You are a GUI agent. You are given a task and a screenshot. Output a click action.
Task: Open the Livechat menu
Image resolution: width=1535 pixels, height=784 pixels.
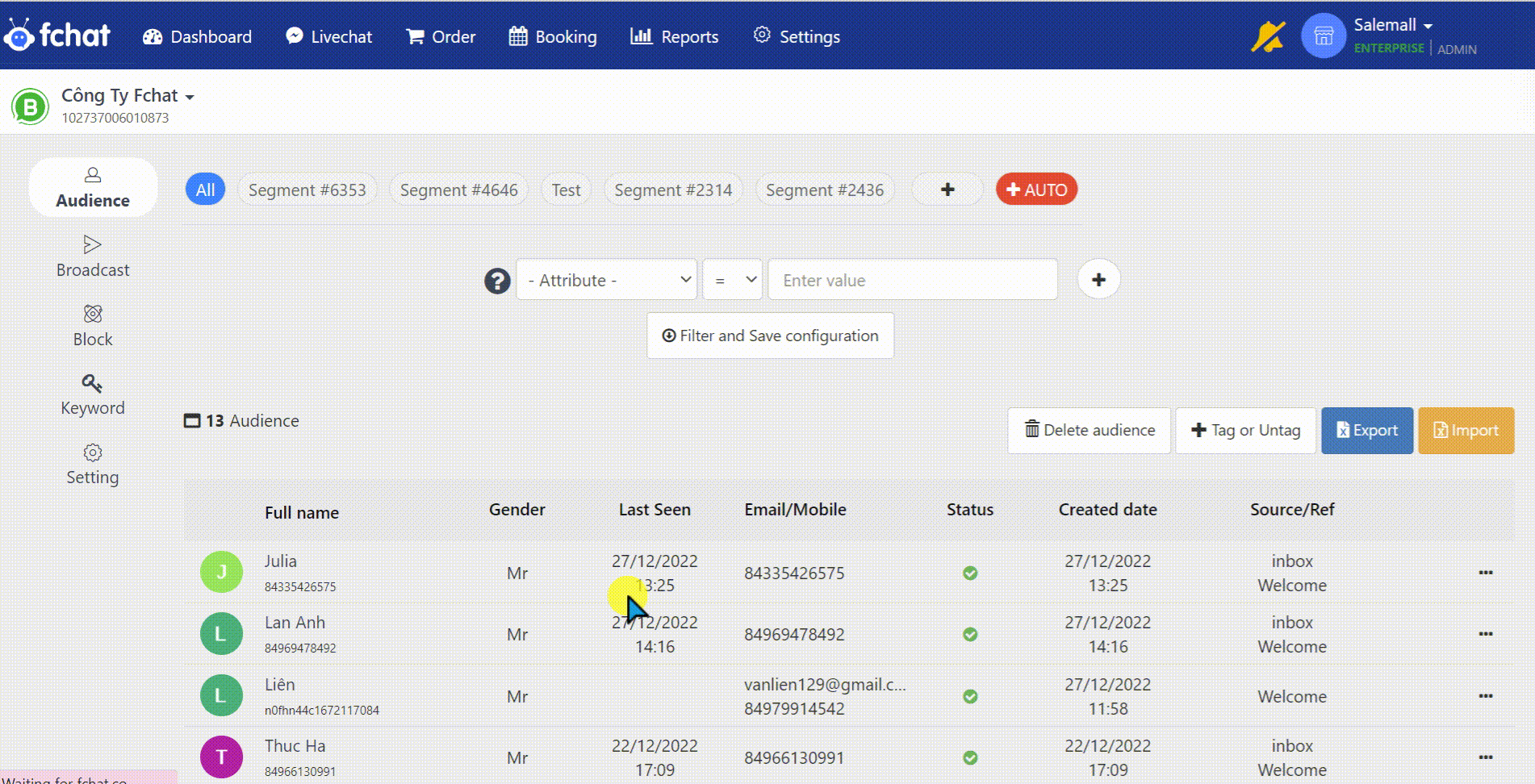coord(328,36)
